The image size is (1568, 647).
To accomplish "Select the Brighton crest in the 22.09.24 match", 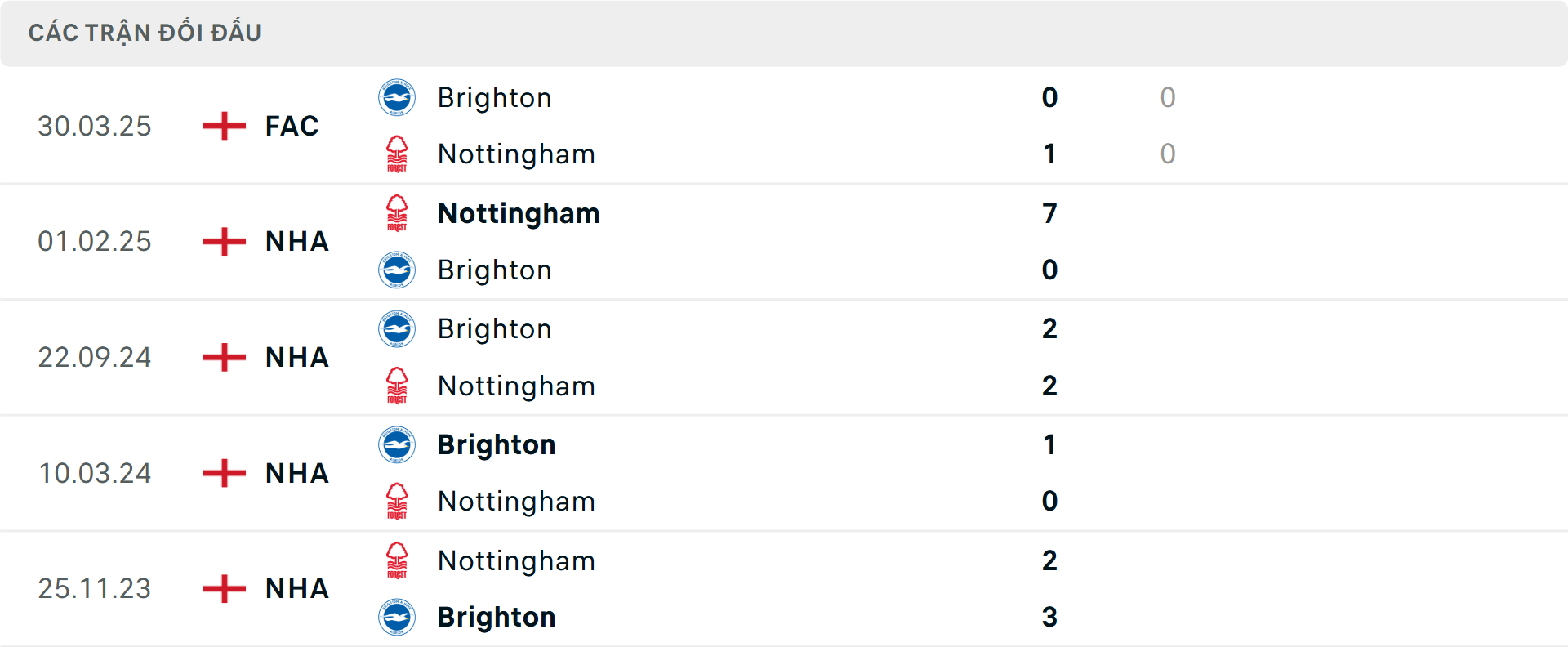I will click(398, 329).
